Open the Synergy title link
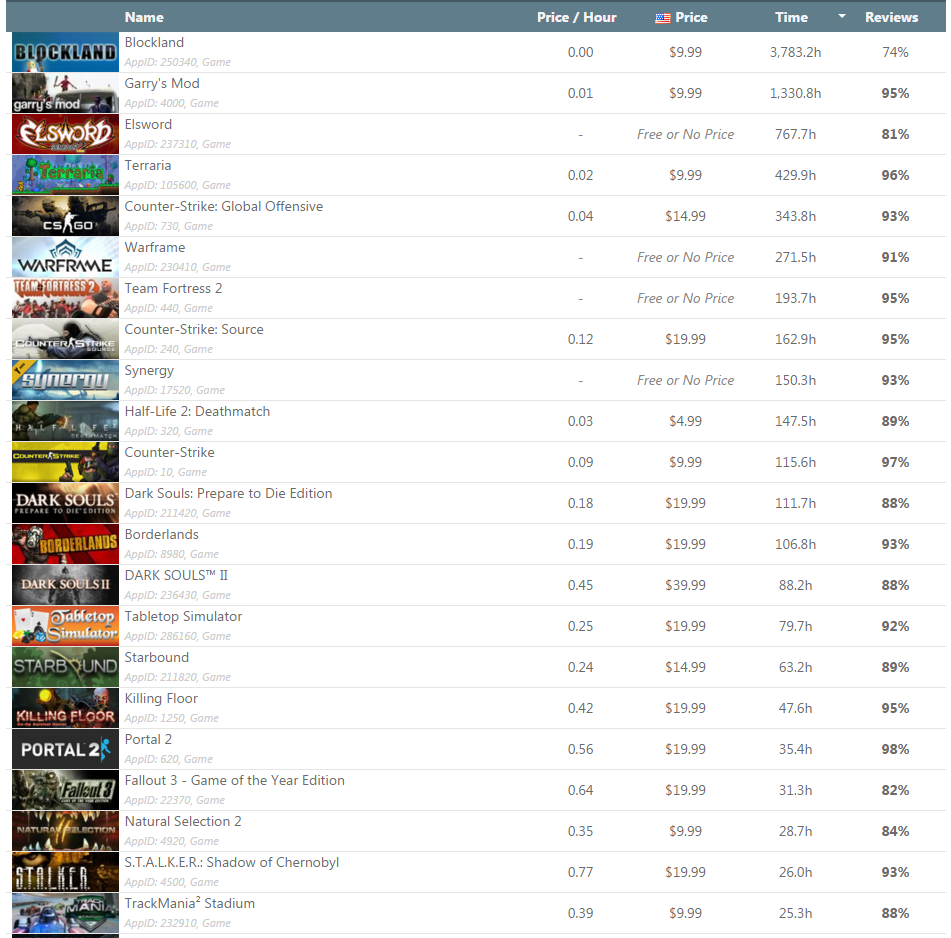The image size is (951, 938). (x=149, y=370)
